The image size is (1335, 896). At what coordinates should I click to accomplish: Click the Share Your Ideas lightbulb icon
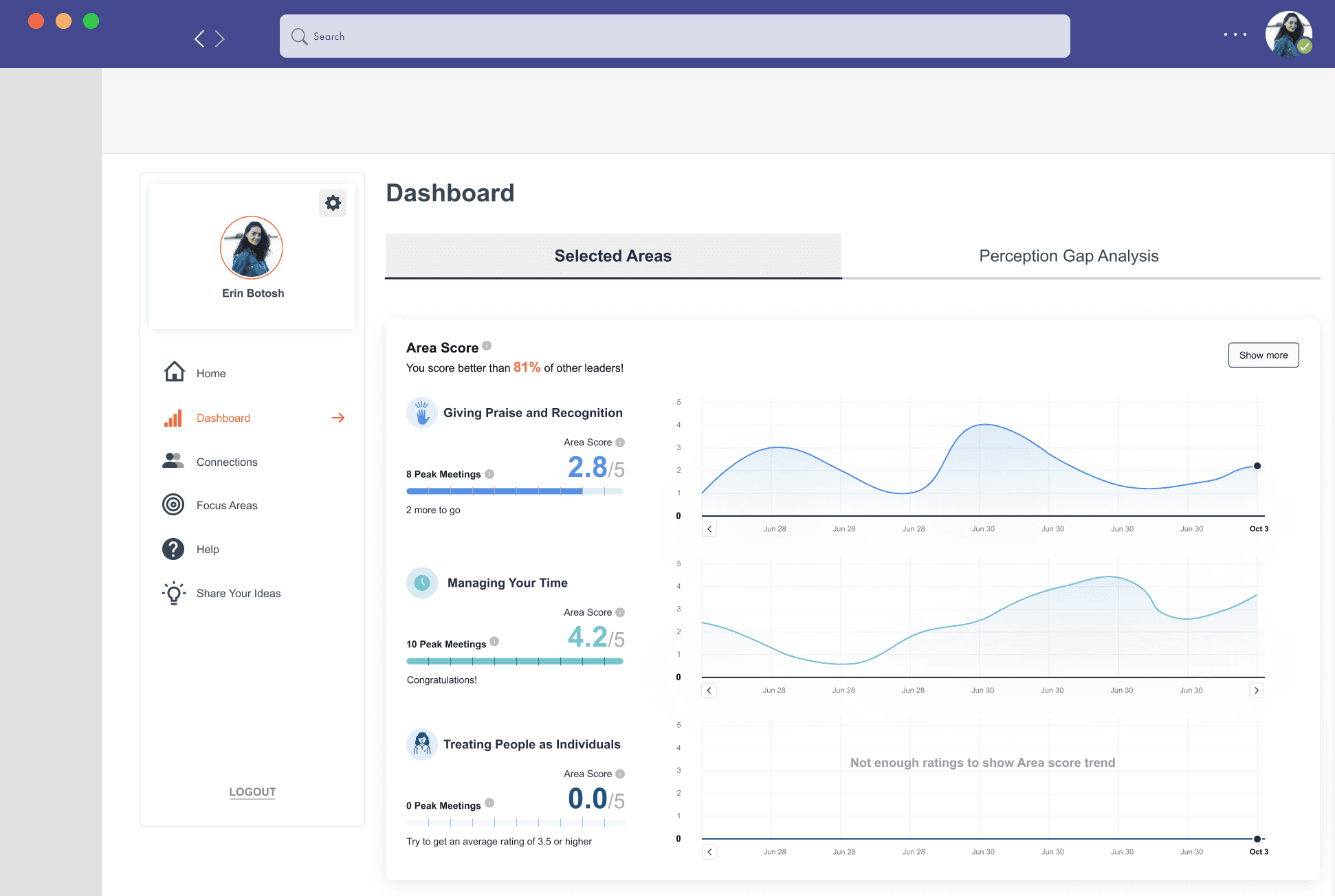click(173, 592)
